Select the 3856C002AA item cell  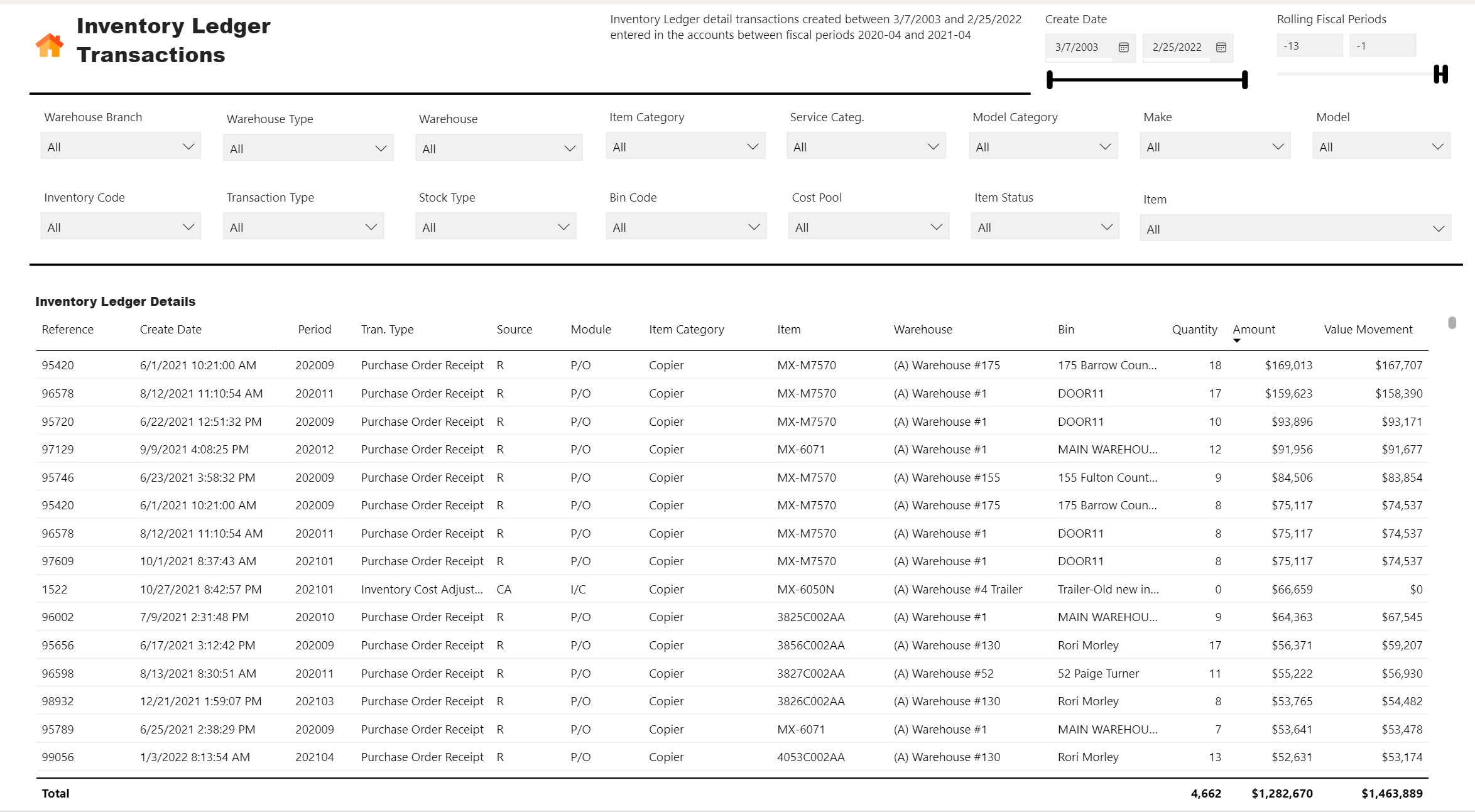click(810, 645)
